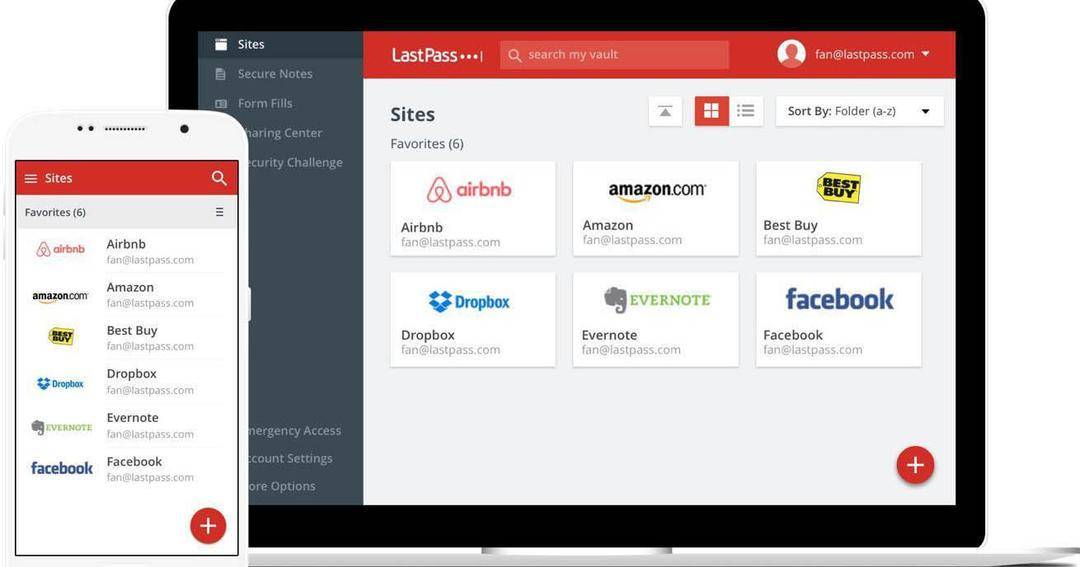Select the Dropbox card name on the laptop
Image resolution: width=1080 pixels, height=567 pixels.
point(428,335)
